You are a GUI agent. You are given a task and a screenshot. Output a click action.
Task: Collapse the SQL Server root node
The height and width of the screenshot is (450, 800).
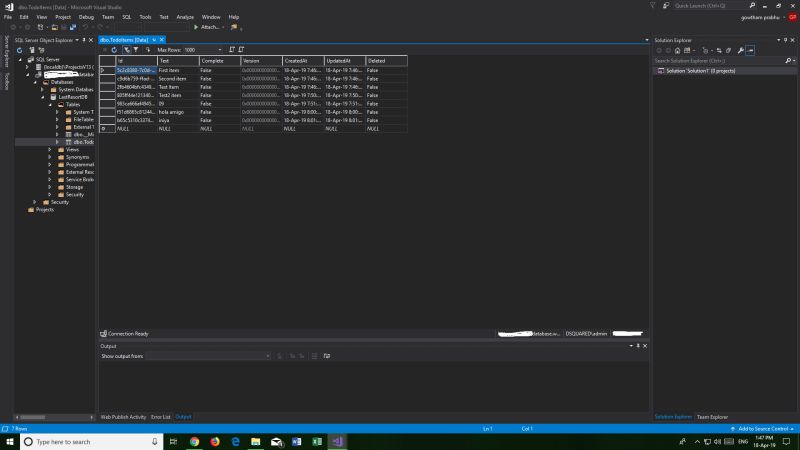[x=20, y=60]
